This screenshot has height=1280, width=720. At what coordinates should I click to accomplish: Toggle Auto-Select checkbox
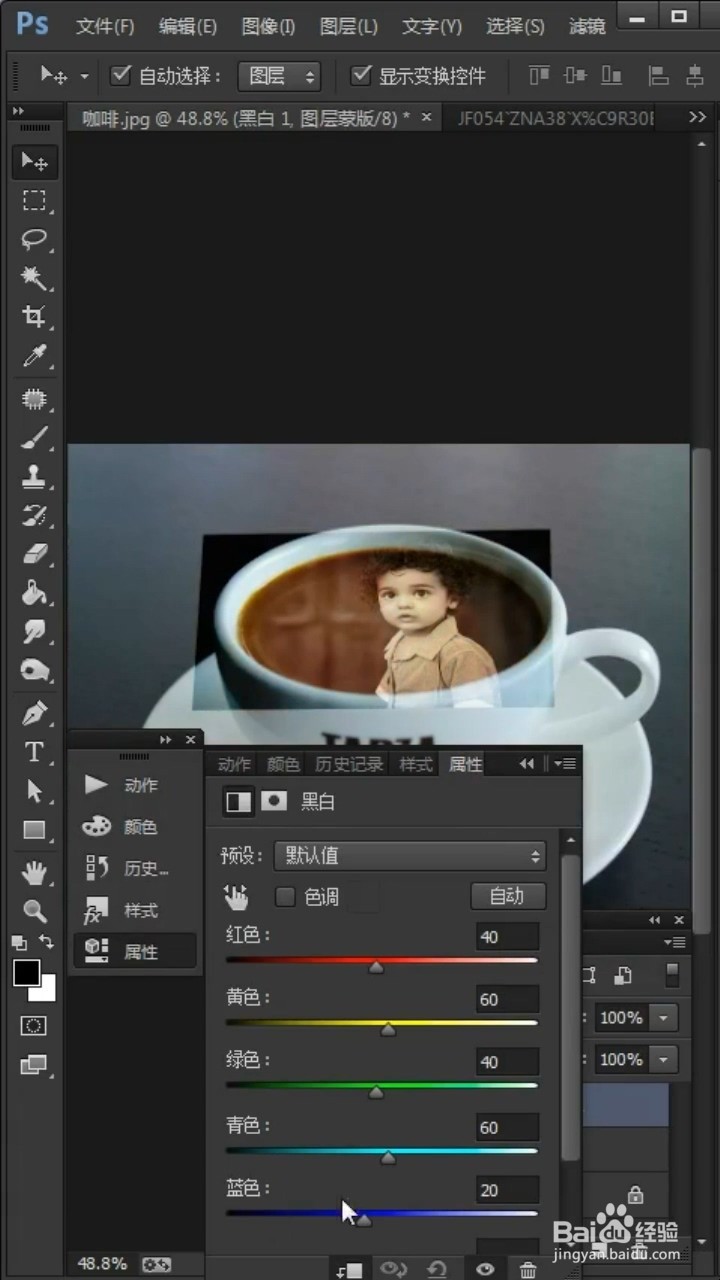click(x=121, y=75)
